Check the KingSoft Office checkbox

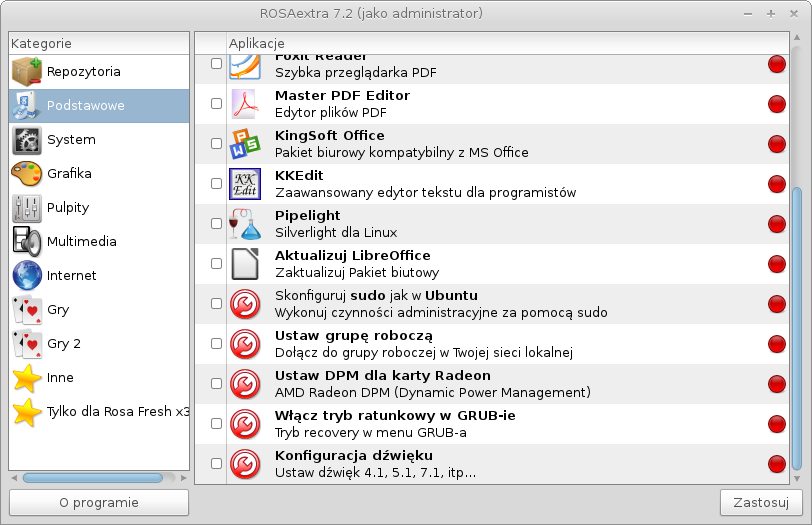point(216,143)
